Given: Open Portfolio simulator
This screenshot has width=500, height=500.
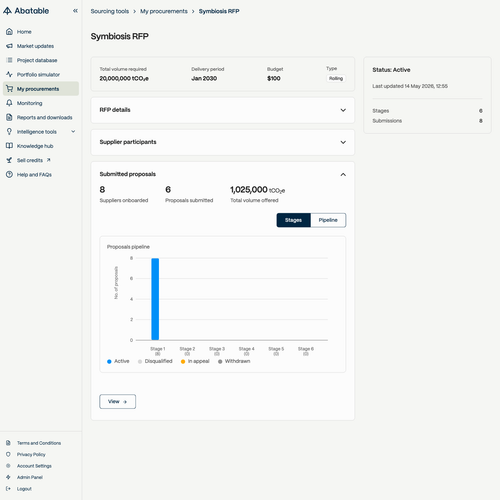Looking at the screenshot, I should pos(41,74).
